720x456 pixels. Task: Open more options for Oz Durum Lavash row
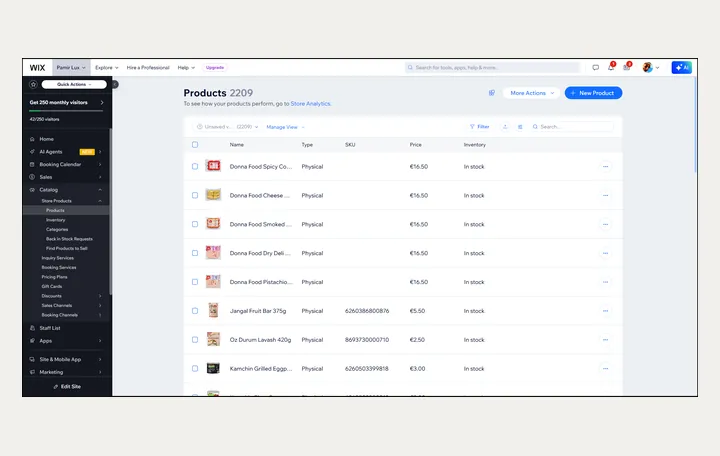click(605, 340)
